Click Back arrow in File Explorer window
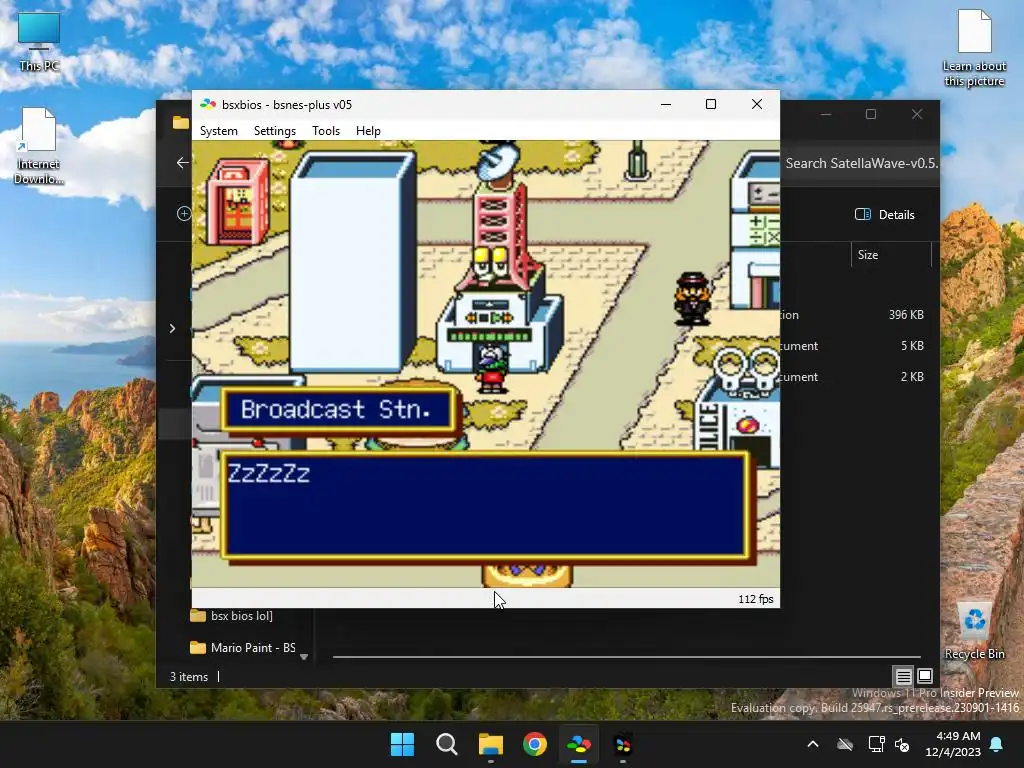 pyautogui.click(x=182, y=163)
